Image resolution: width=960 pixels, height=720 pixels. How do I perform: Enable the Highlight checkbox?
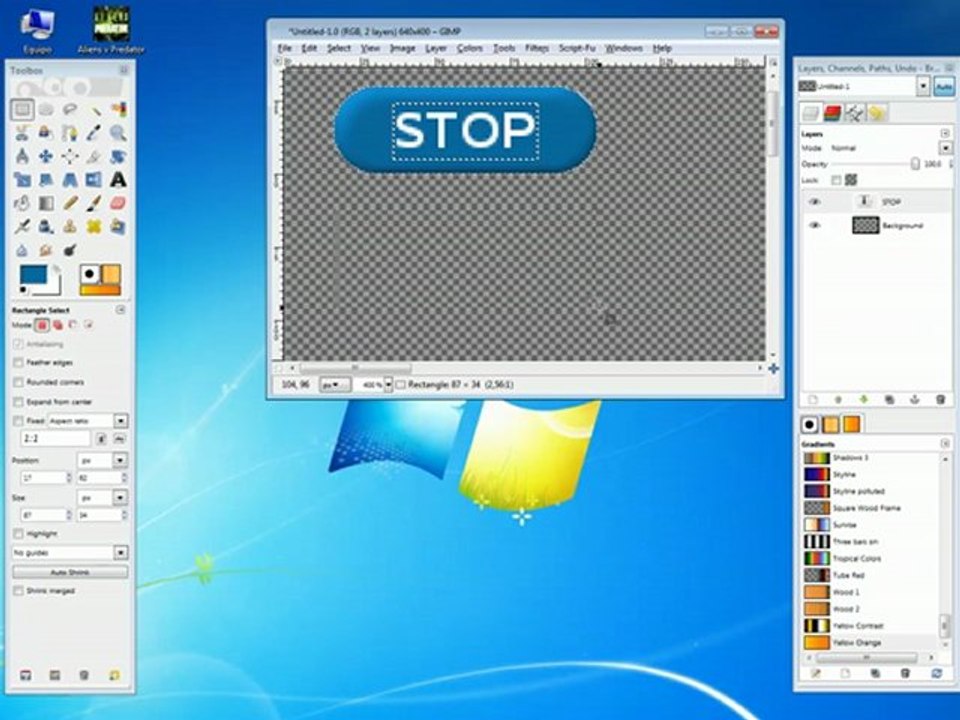pyautogui.click(x=18, y=534)
